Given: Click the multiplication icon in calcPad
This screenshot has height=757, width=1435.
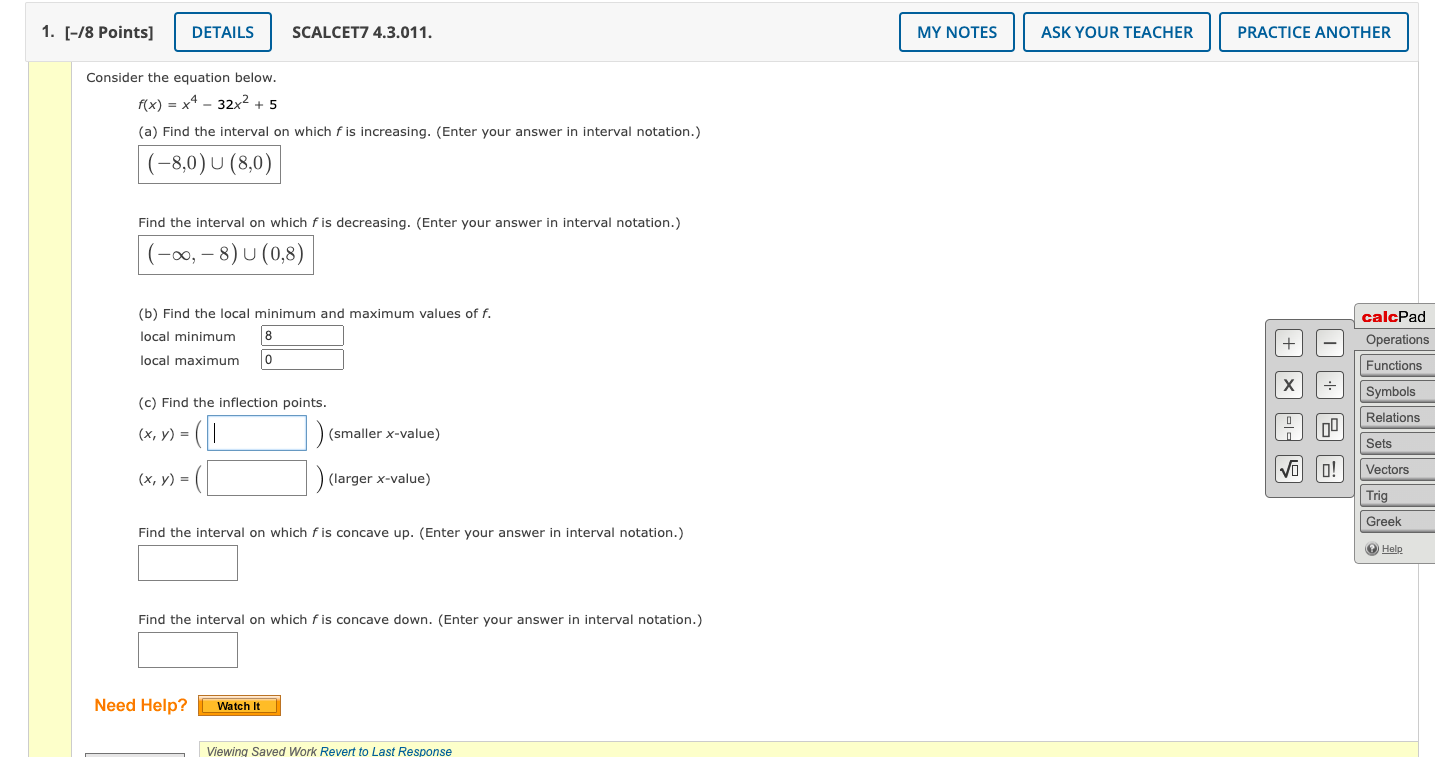Looking at the screenshot, I should click(1288, 385).
